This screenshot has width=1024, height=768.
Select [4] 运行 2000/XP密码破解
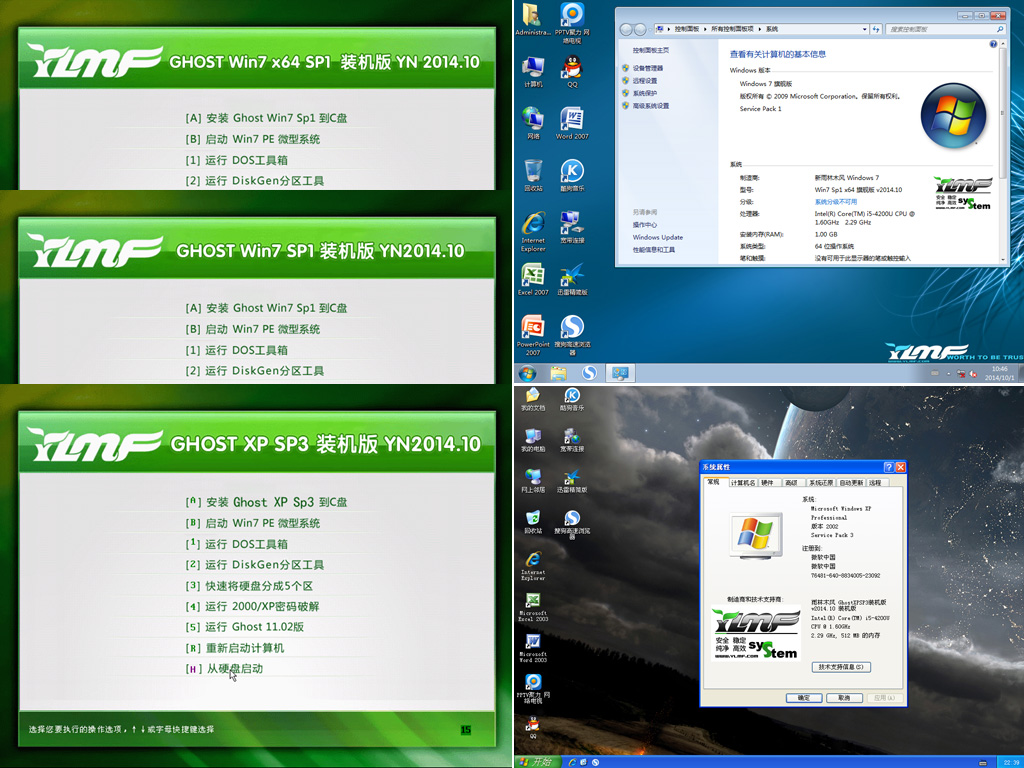[x=253, y=606]
